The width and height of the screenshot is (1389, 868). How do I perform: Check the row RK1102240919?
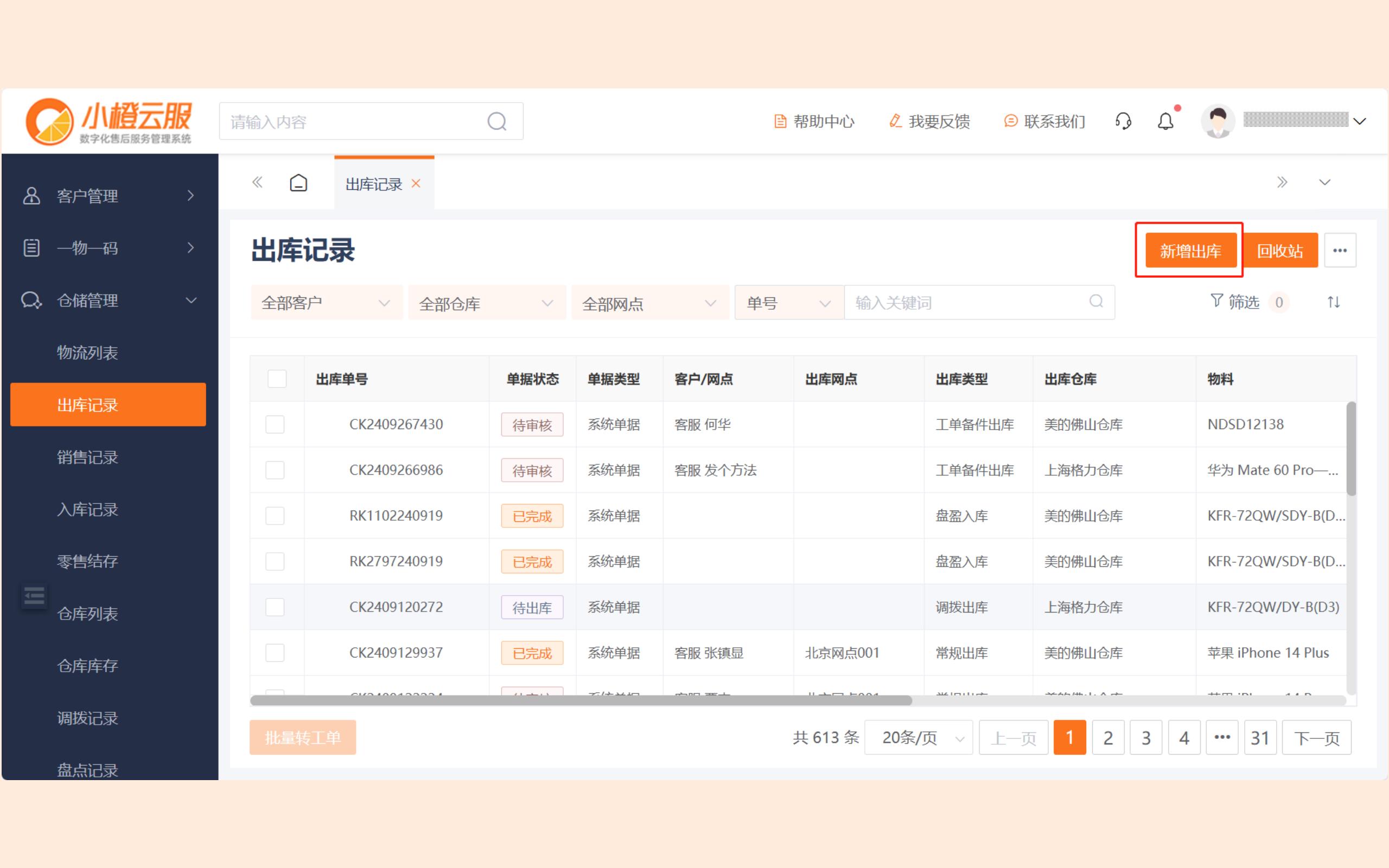pyautogui.click(x=275, y=515)
